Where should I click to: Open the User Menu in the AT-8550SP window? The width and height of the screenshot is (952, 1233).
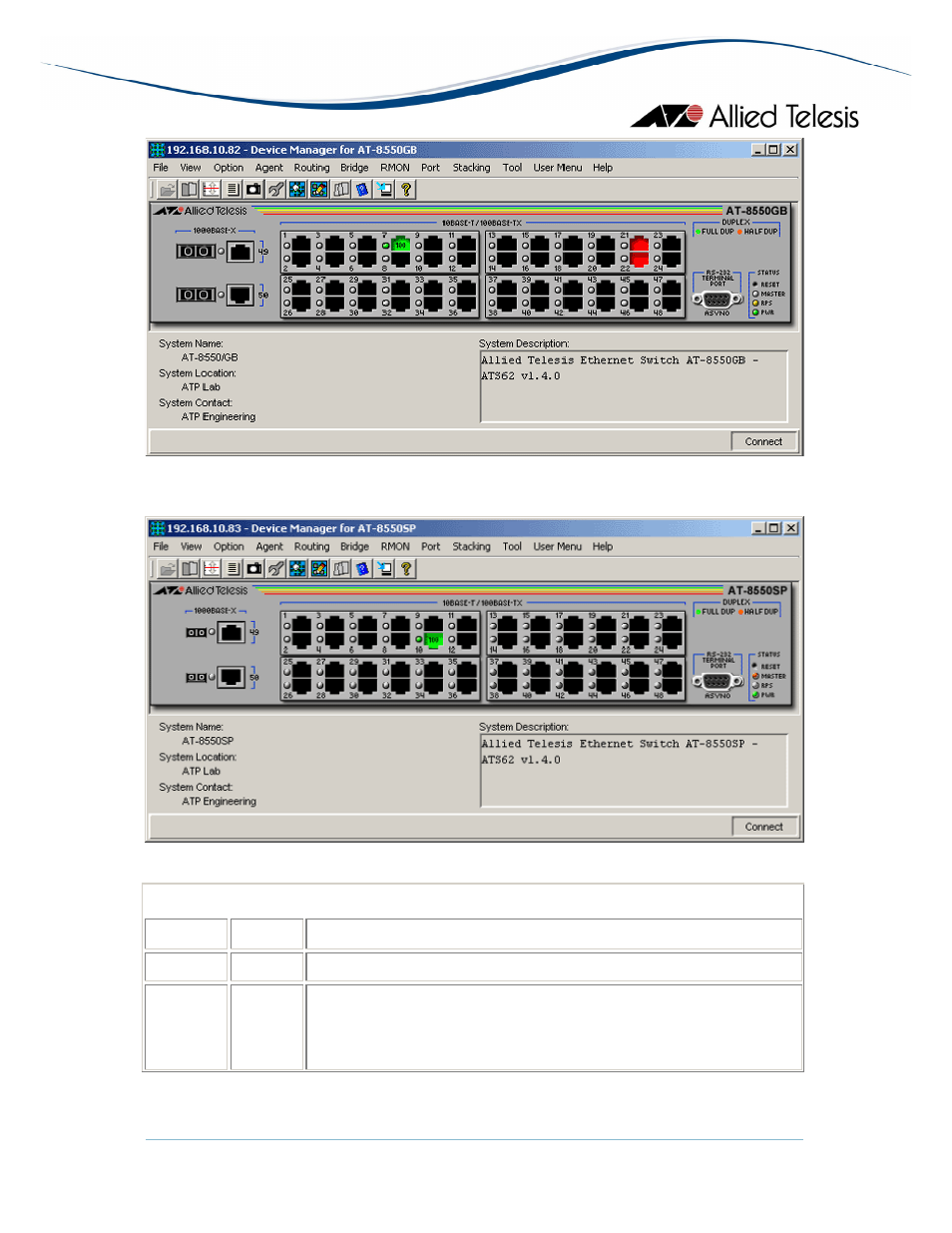(558, 547)
